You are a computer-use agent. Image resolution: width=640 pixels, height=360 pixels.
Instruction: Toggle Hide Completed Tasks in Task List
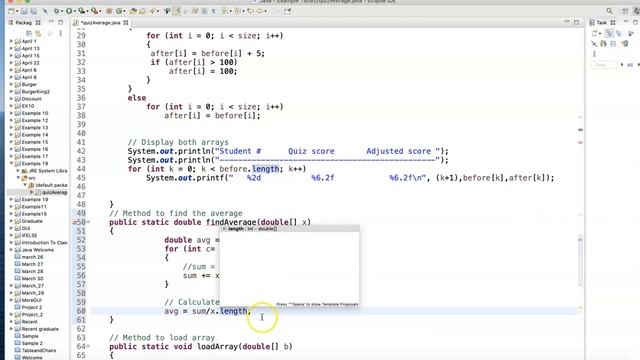594,43
